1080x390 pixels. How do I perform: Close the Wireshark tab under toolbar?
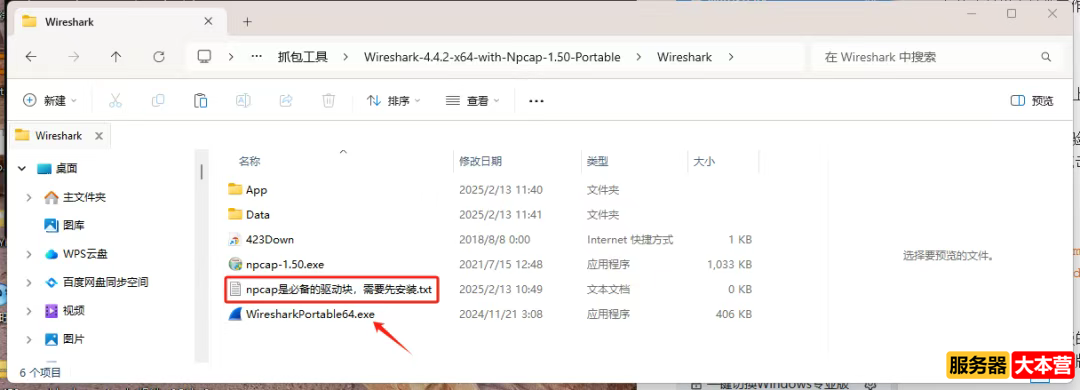(98, 136)
